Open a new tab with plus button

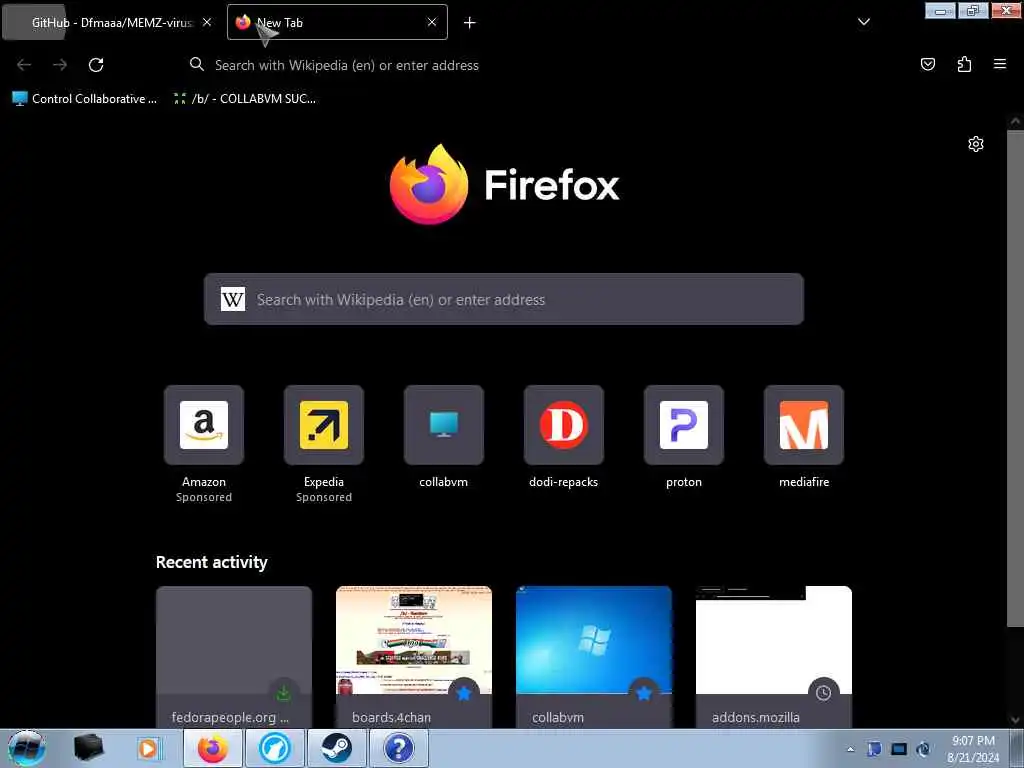(x=470, y=23)
